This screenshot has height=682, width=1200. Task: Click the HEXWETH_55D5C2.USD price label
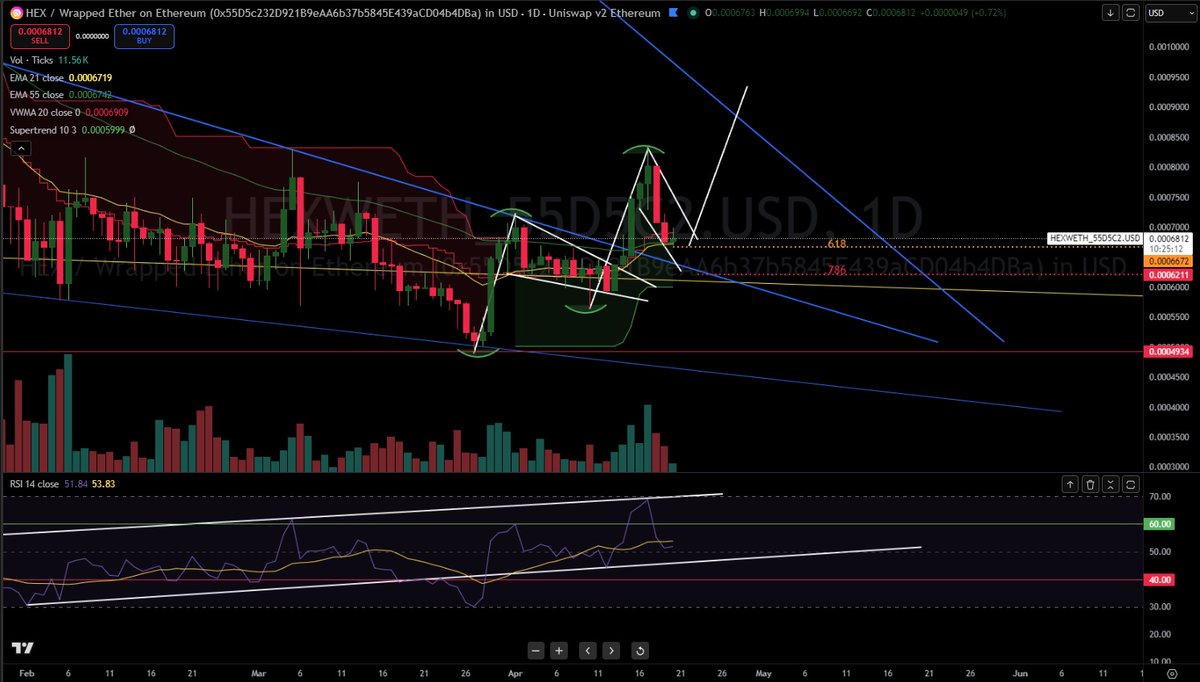click(x=1094, y=238)
